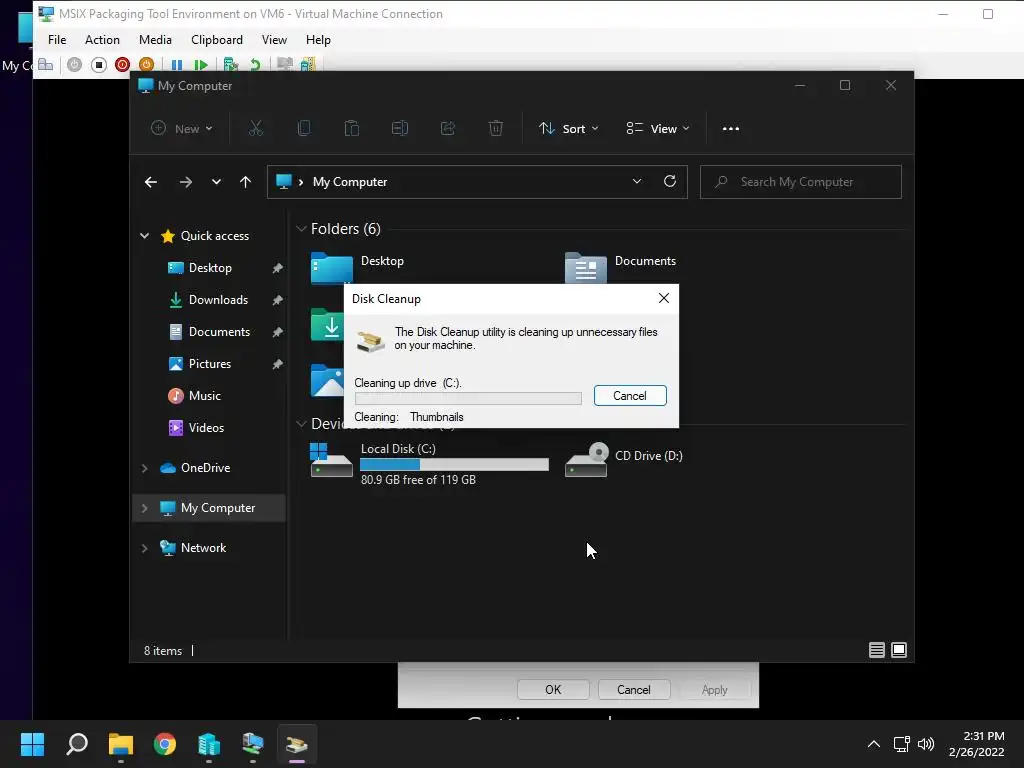Click the Enhanced Session icon in VM toolbar
The height and width of the screenshot is (768, 1024).
coord(284,65)
